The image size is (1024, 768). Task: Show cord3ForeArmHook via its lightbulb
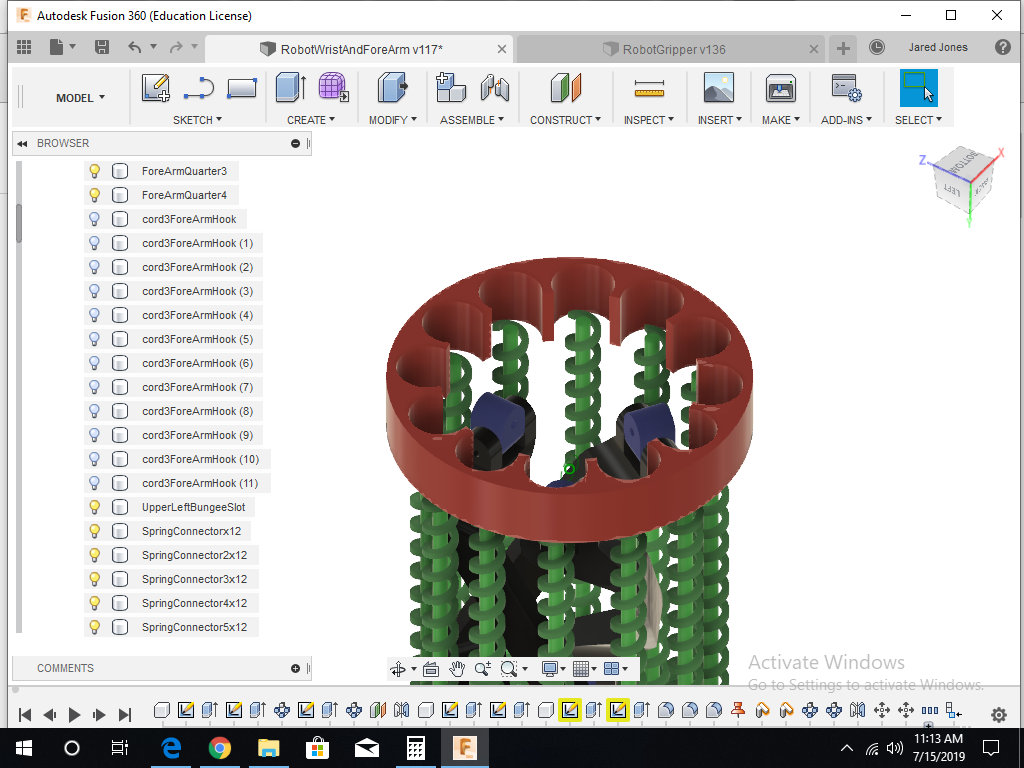tap(95, 219)
